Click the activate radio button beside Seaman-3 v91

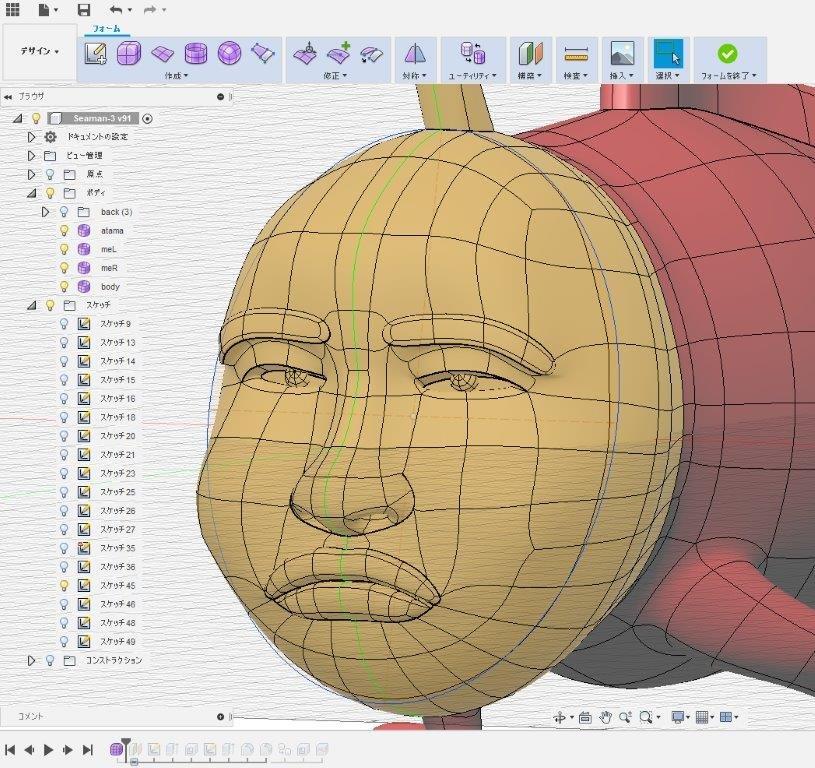point(148,118)
